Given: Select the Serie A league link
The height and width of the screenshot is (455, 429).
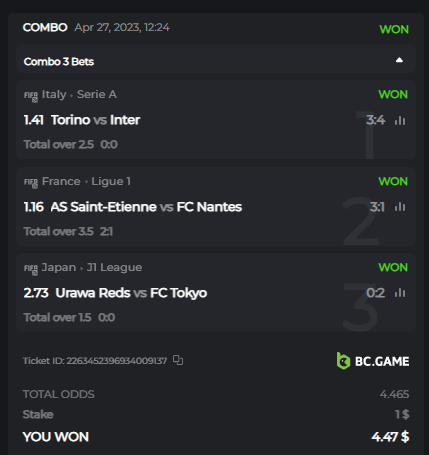Looking at the screenshot, I should pos(97,94).
